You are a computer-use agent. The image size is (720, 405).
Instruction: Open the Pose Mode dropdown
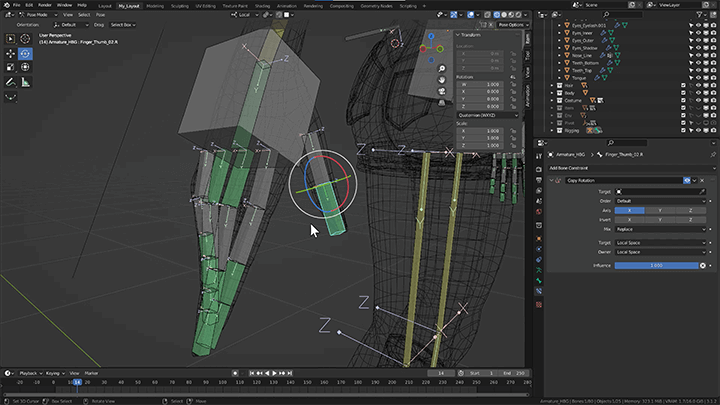click(x=39, y=15)
